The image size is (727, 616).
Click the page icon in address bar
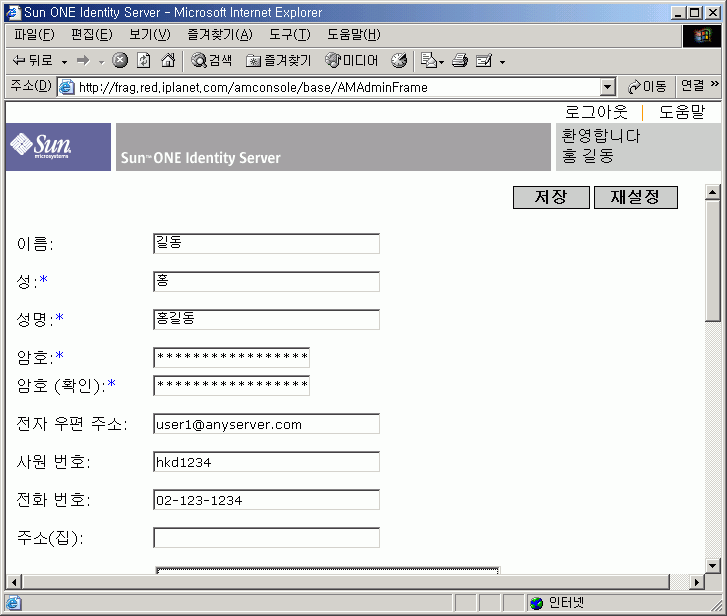coord(67,87)
